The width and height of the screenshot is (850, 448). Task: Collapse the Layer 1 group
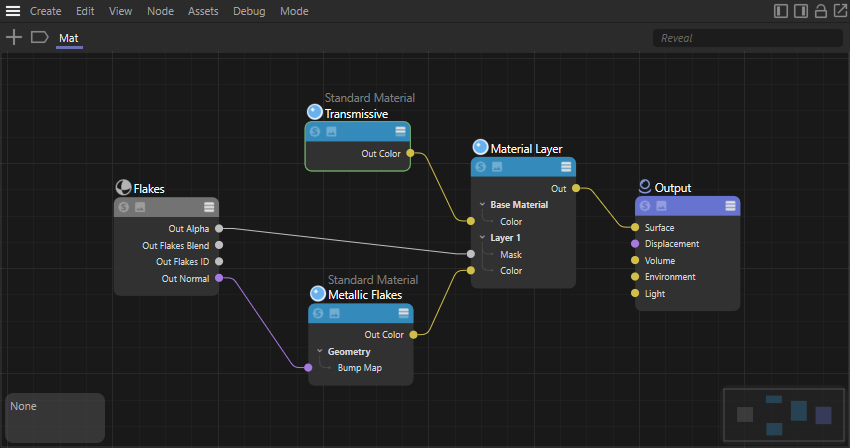tap(482, 238)
